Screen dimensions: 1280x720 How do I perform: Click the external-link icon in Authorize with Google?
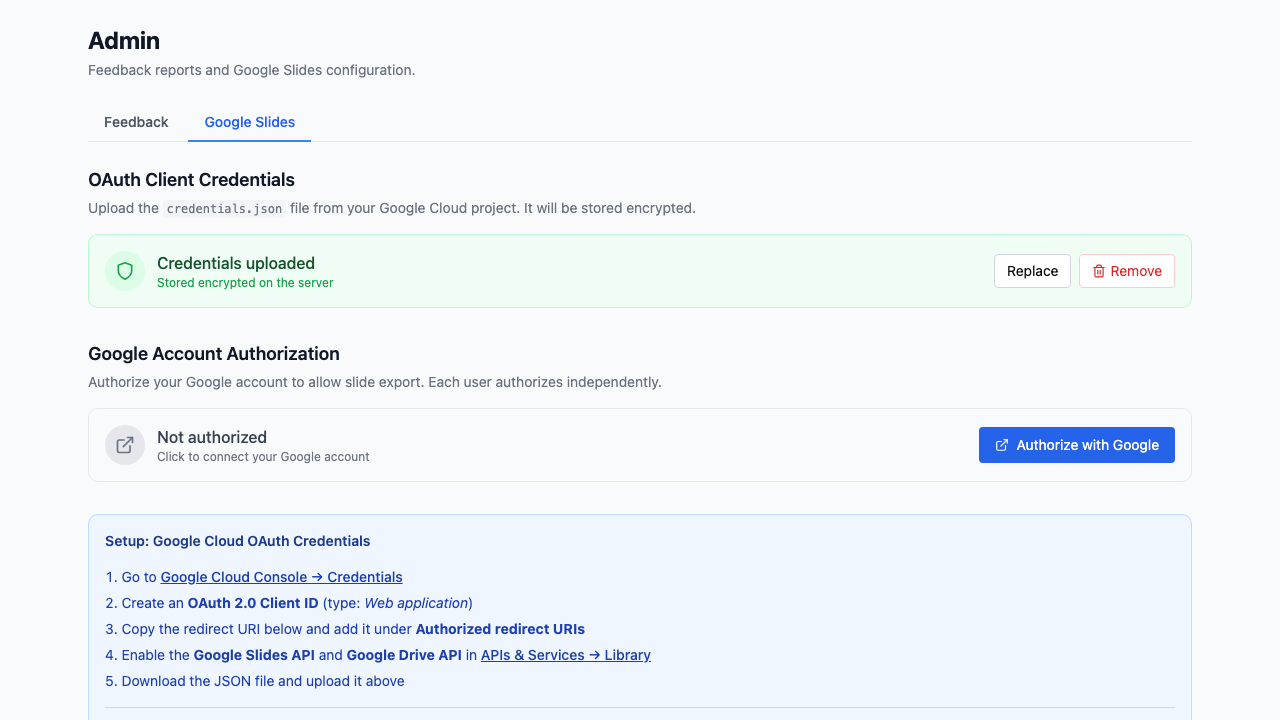point(1002,445)
